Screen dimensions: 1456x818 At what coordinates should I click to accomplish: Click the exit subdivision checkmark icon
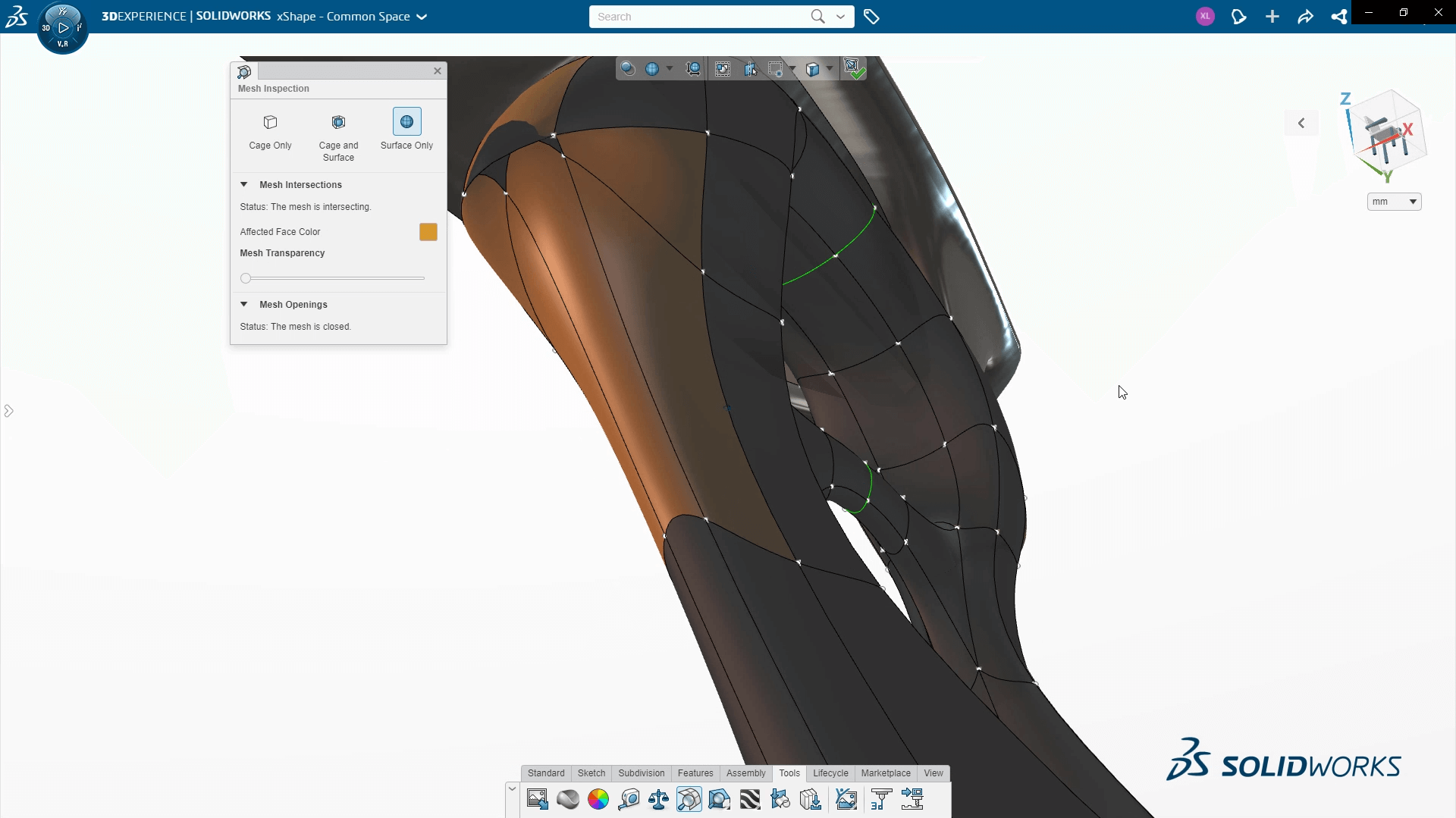pos(854,69)
